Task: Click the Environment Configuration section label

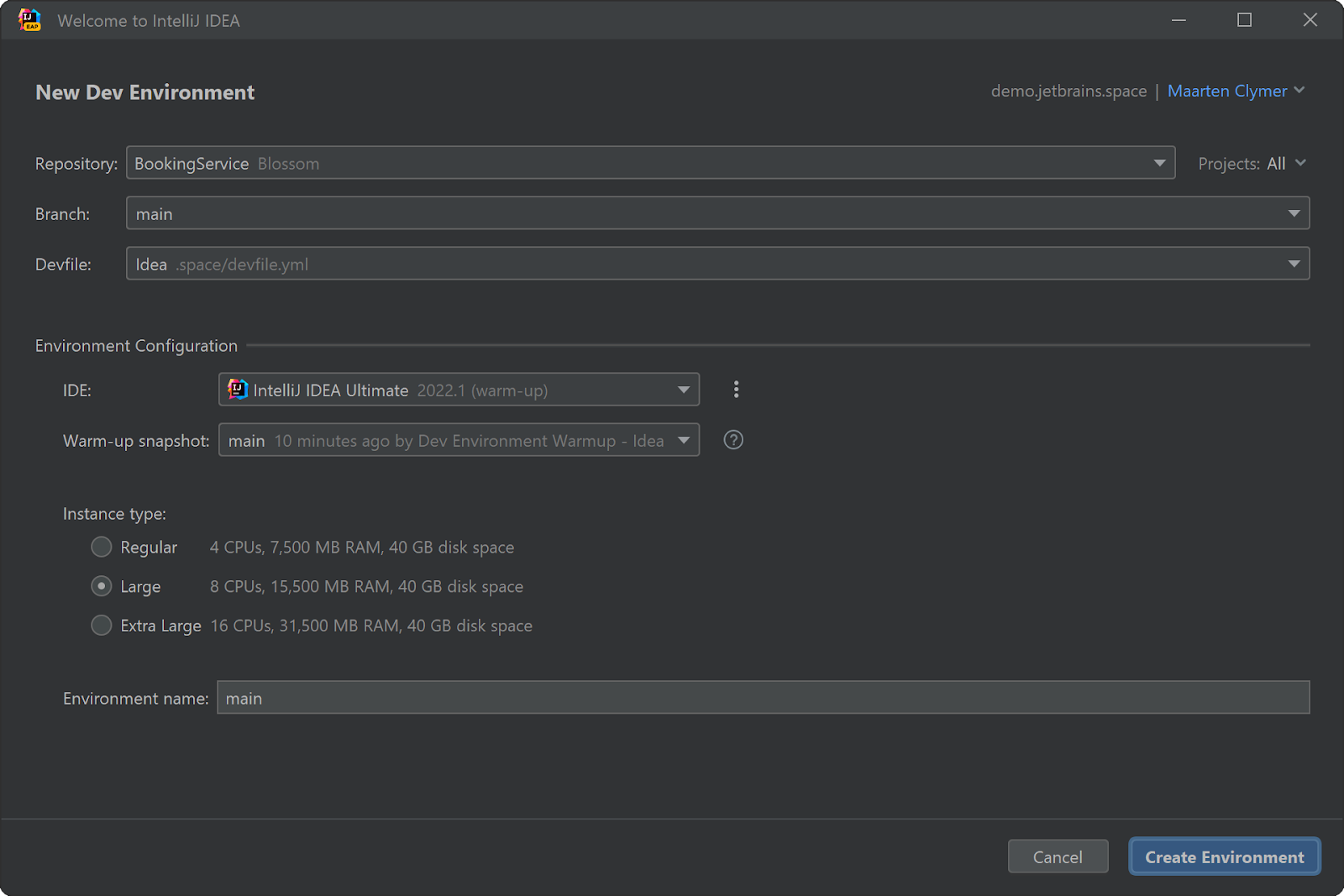Action: pos(136,346)
